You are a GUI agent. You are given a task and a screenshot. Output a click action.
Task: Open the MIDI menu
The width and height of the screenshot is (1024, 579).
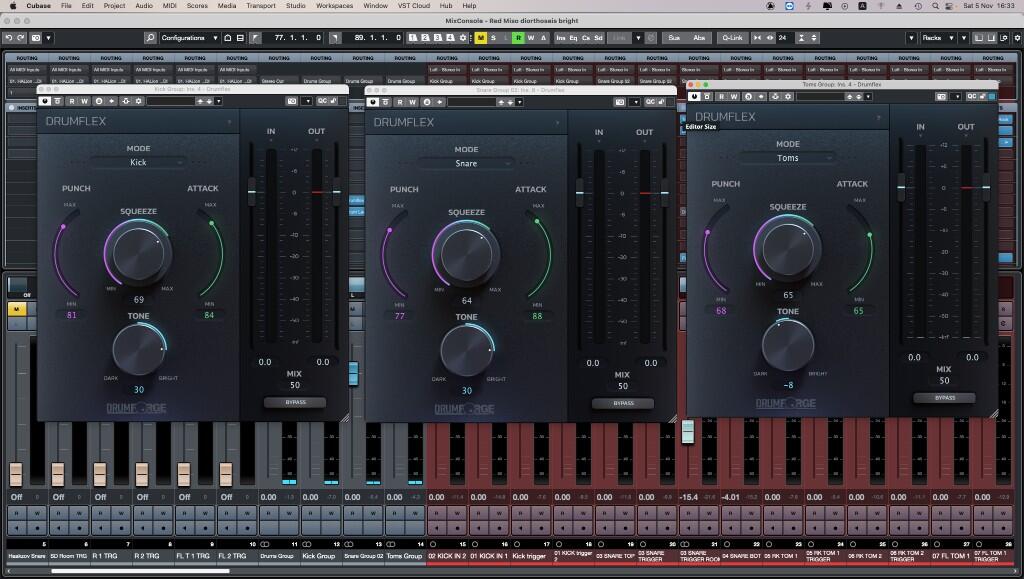(x=169, y=5)
